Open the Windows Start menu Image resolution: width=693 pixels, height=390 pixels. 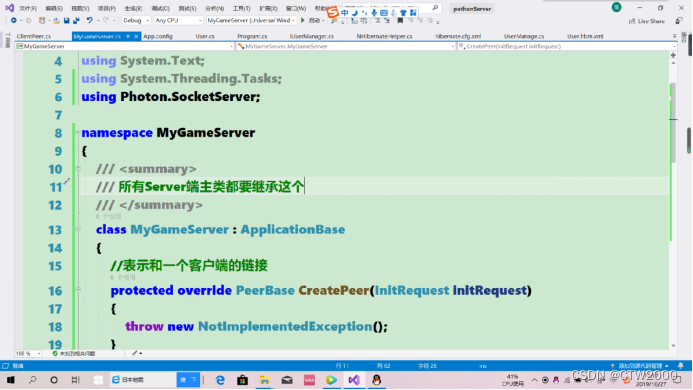[x=11, y=380]
